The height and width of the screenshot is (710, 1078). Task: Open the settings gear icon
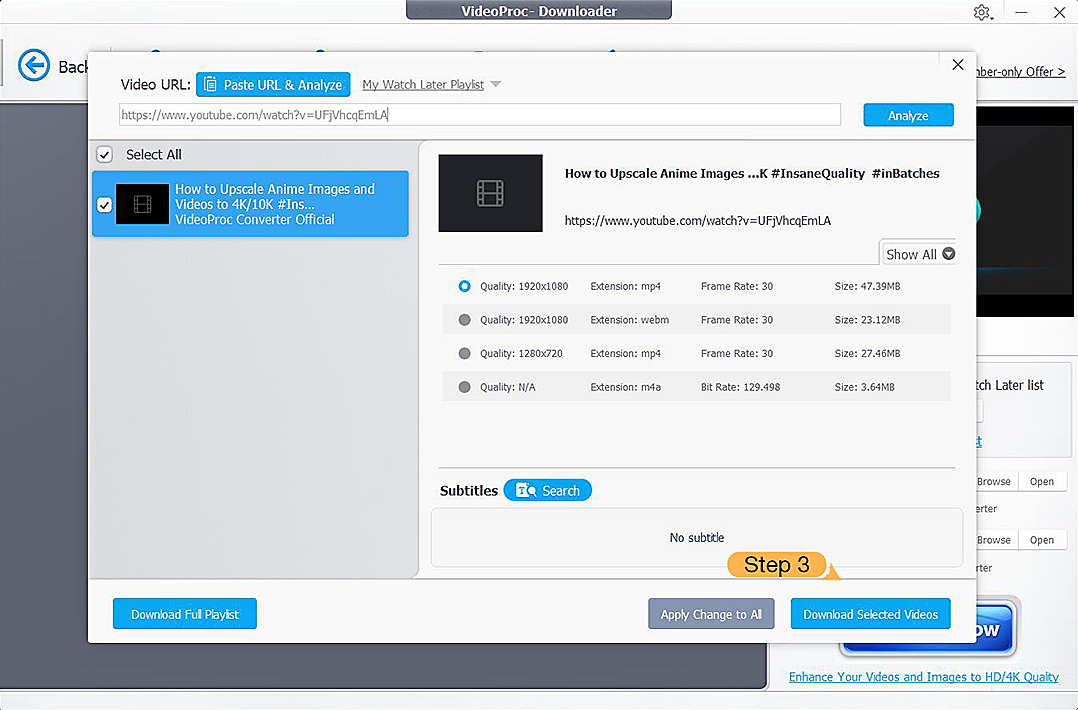point(982,12)
